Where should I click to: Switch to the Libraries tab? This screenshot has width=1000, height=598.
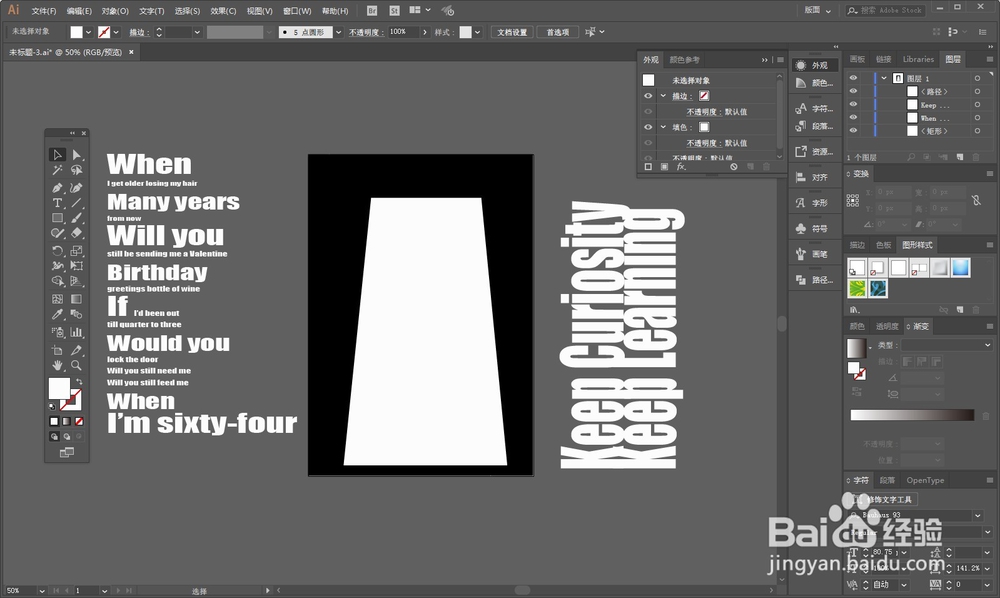click(918, 59)
